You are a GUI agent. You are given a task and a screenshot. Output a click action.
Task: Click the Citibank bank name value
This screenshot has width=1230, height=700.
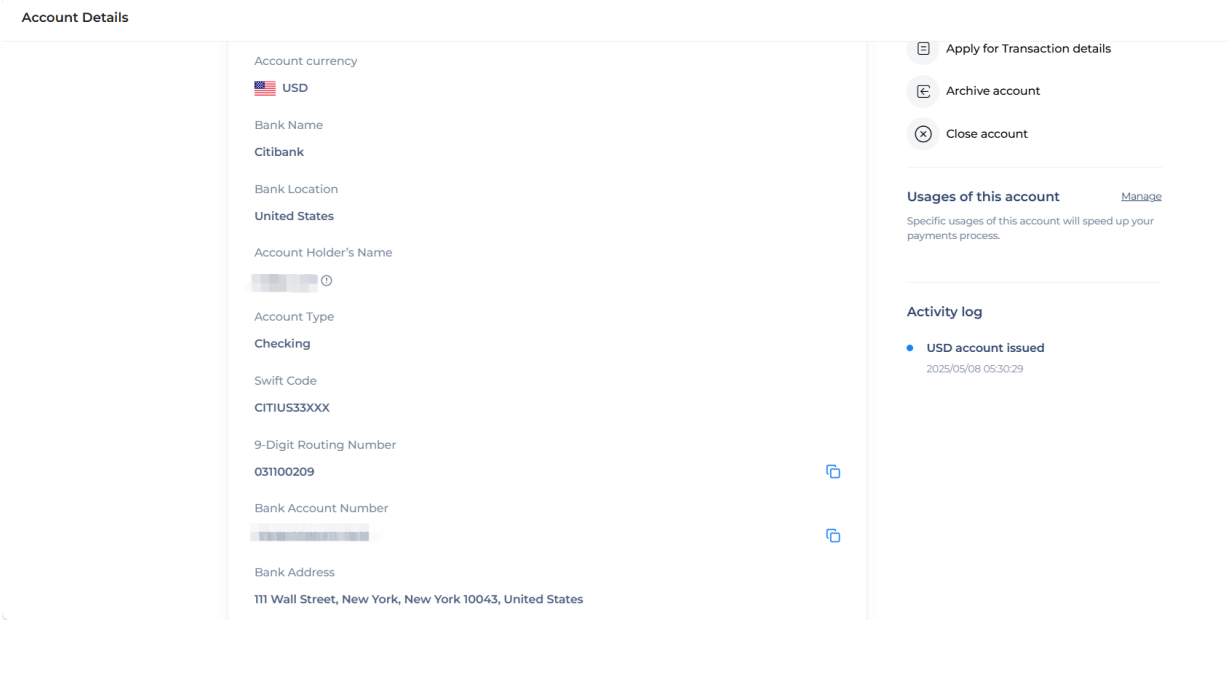click(279, 152)
